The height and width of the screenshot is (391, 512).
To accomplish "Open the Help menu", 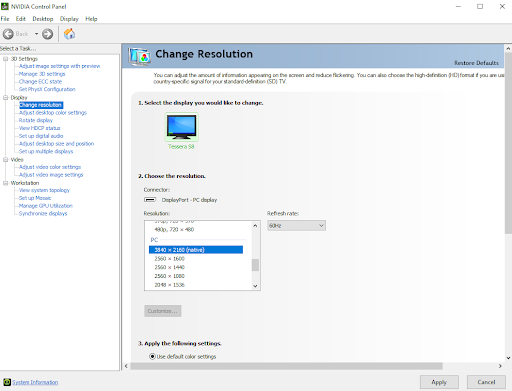I will point(91,19).
